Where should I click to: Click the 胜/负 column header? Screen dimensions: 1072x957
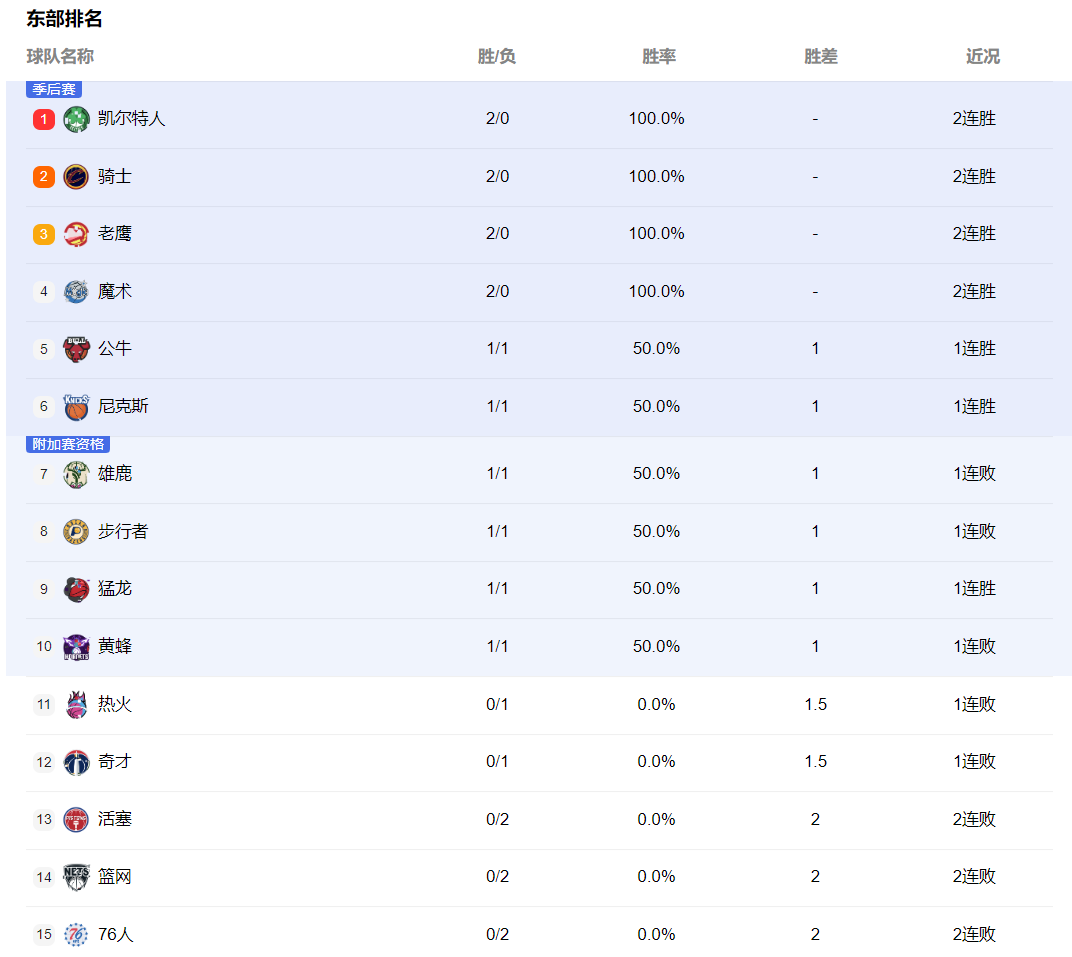click(496, 56)
